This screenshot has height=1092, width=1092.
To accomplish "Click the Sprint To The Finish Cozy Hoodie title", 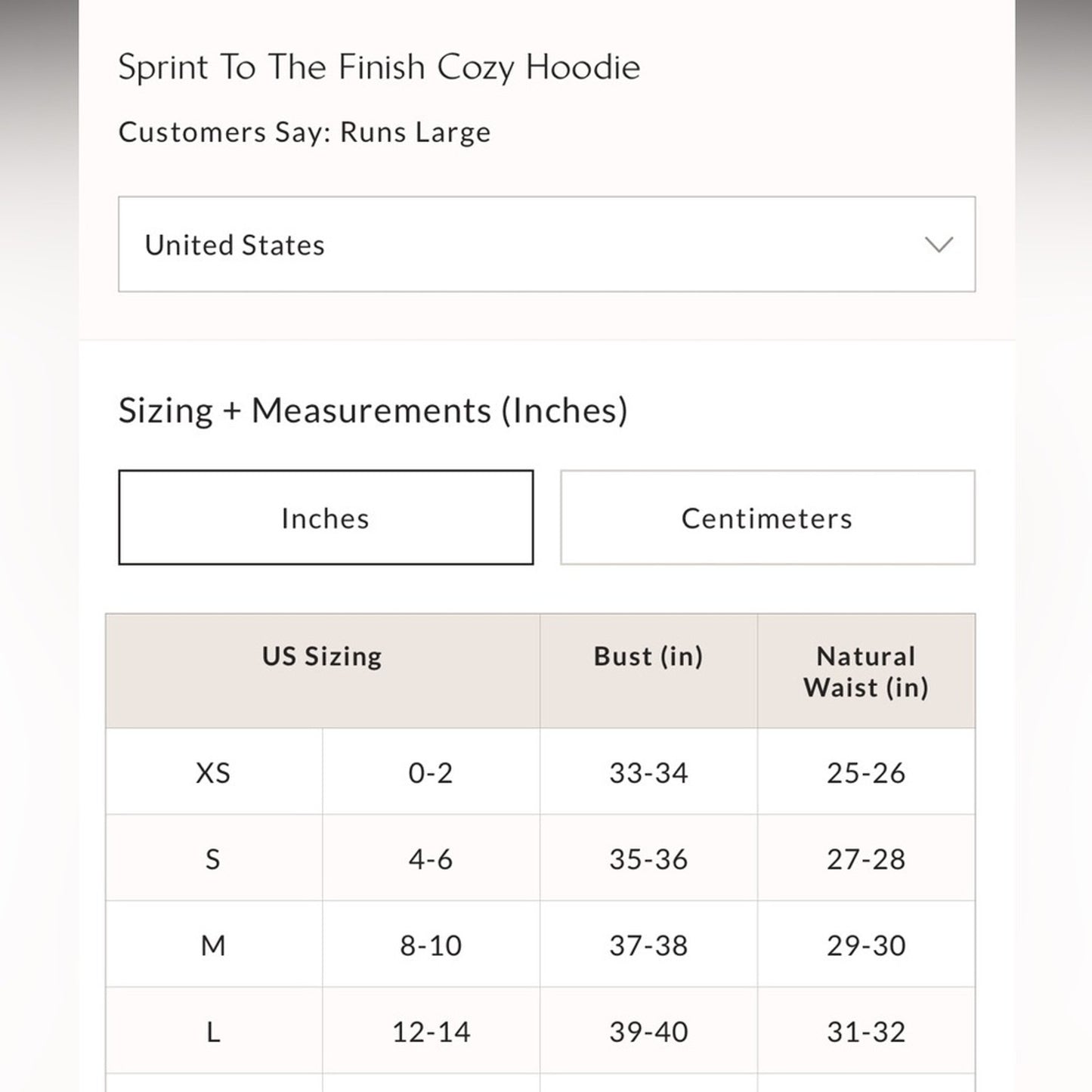I will [x=378, y=67].
